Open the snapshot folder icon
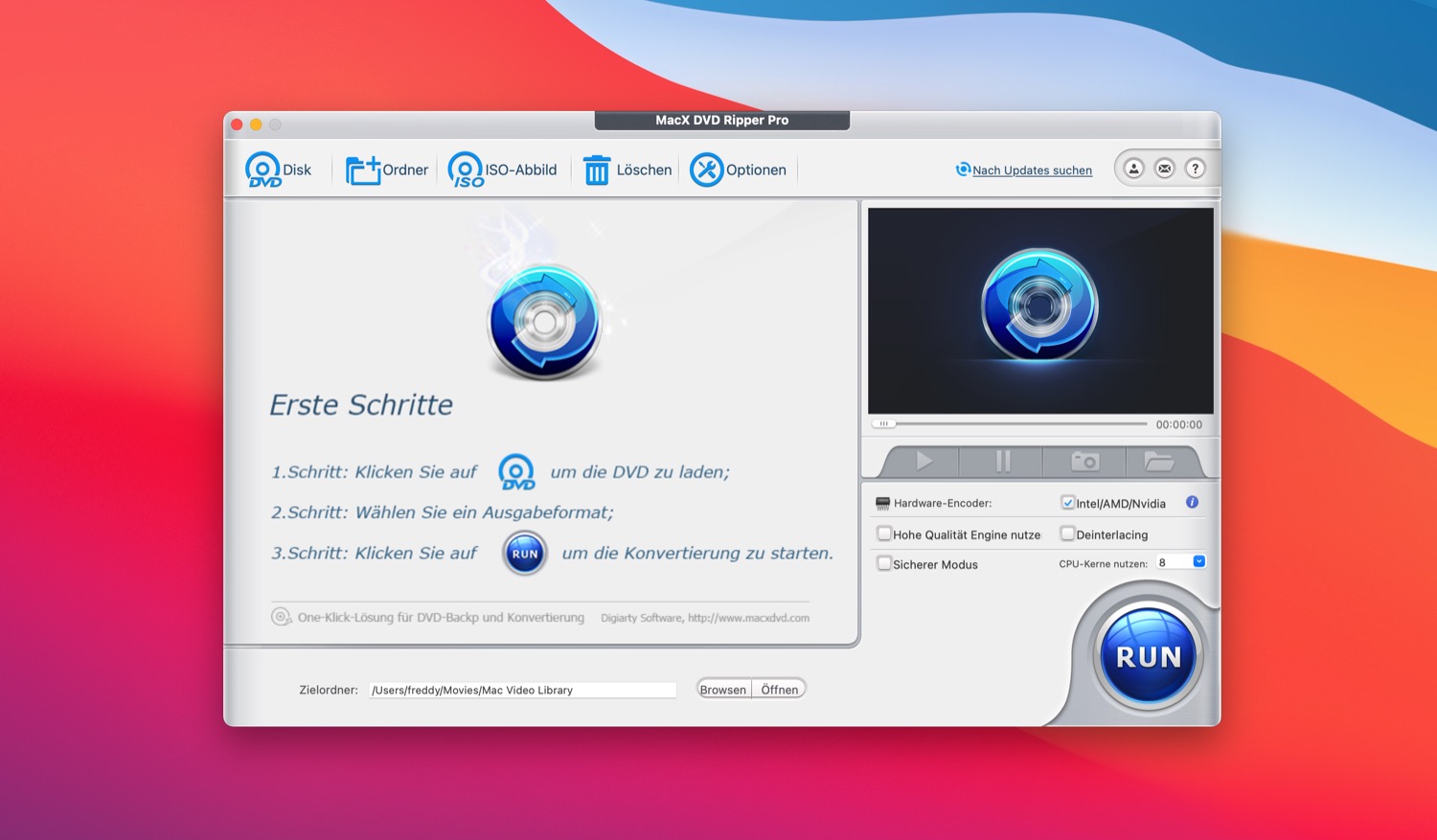 (1158, 462)
